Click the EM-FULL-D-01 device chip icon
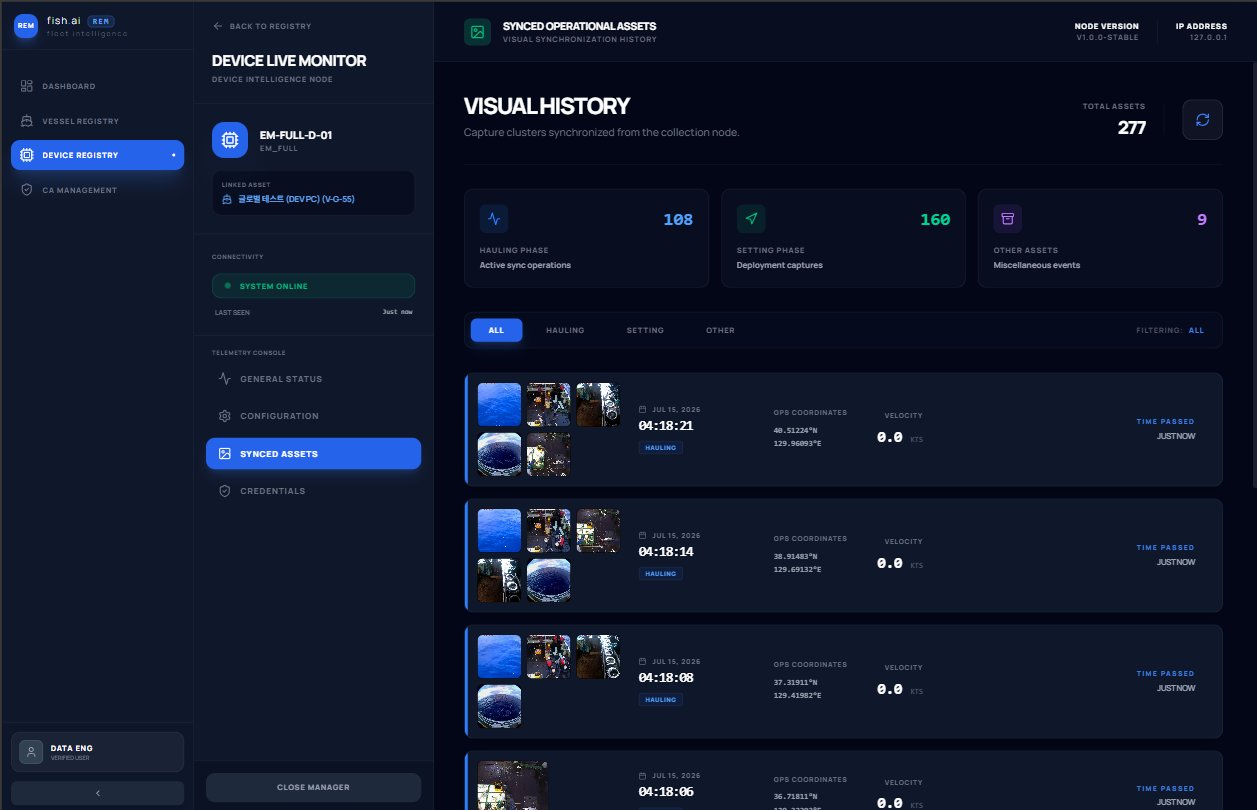 tap(230, 140)
